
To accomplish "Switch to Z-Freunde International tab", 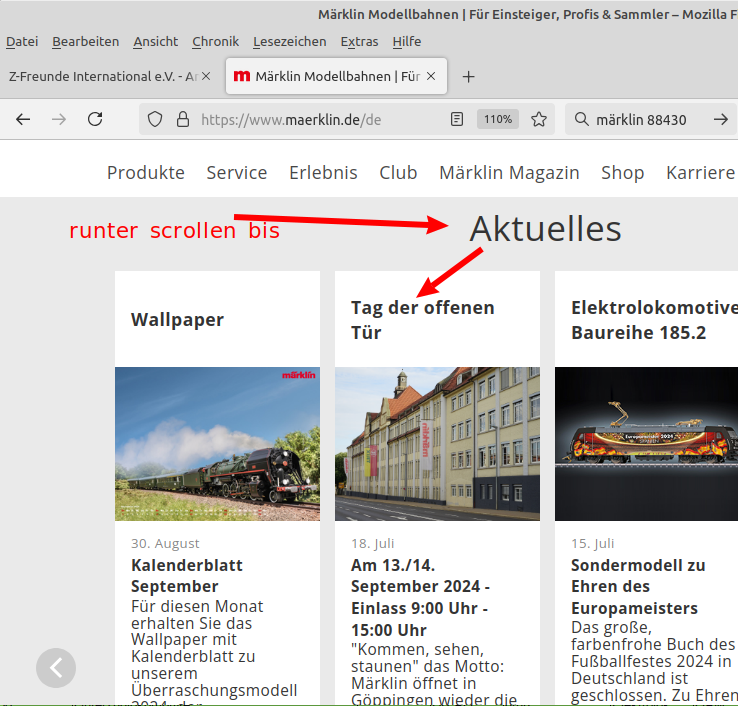I will coord(100,76).
